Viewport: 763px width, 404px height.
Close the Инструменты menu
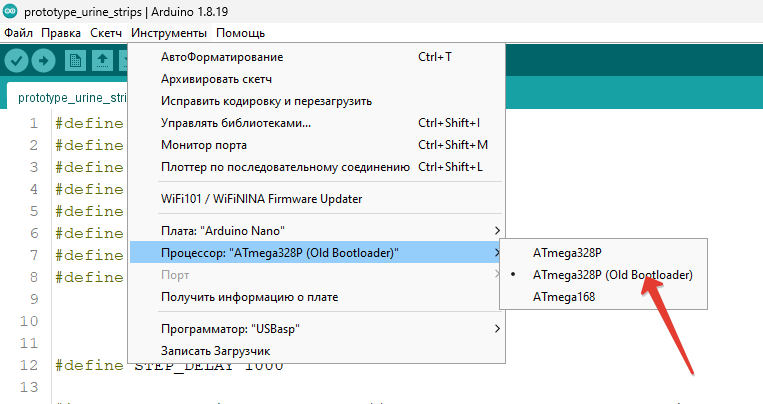[169, 33]
